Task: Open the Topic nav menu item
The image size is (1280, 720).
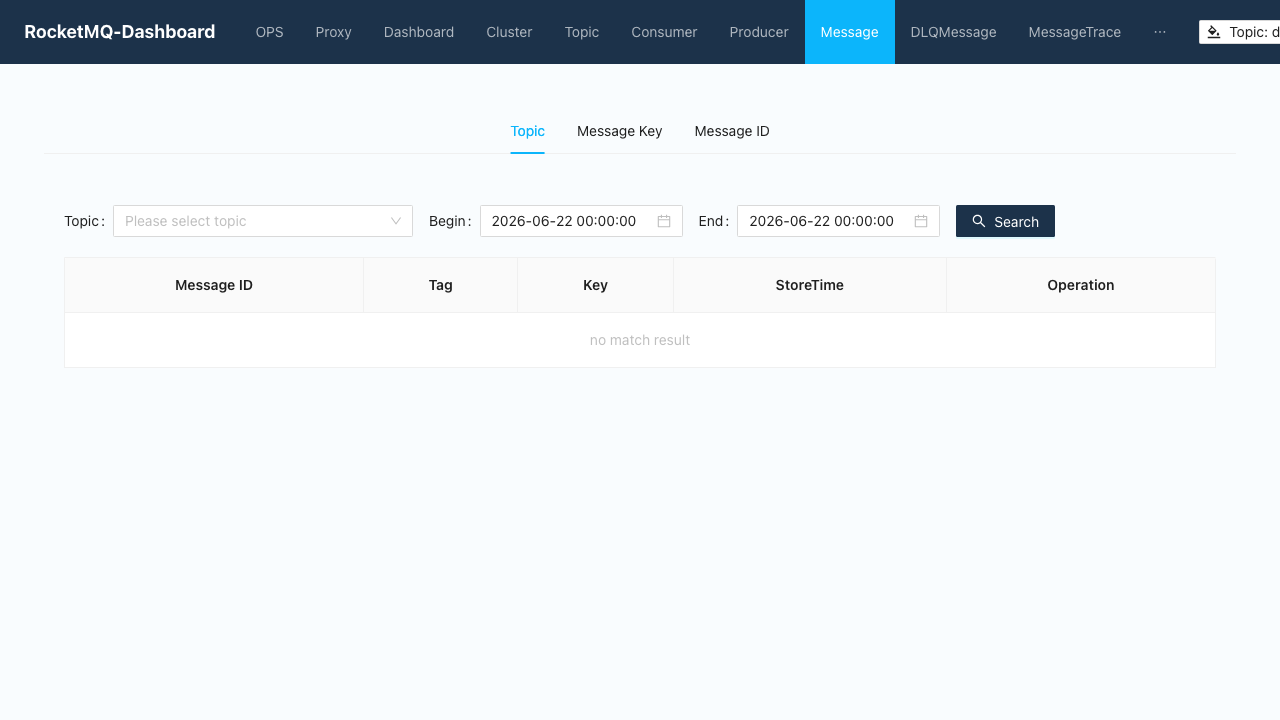Action: pyautogui.click(x=582, y=32)
